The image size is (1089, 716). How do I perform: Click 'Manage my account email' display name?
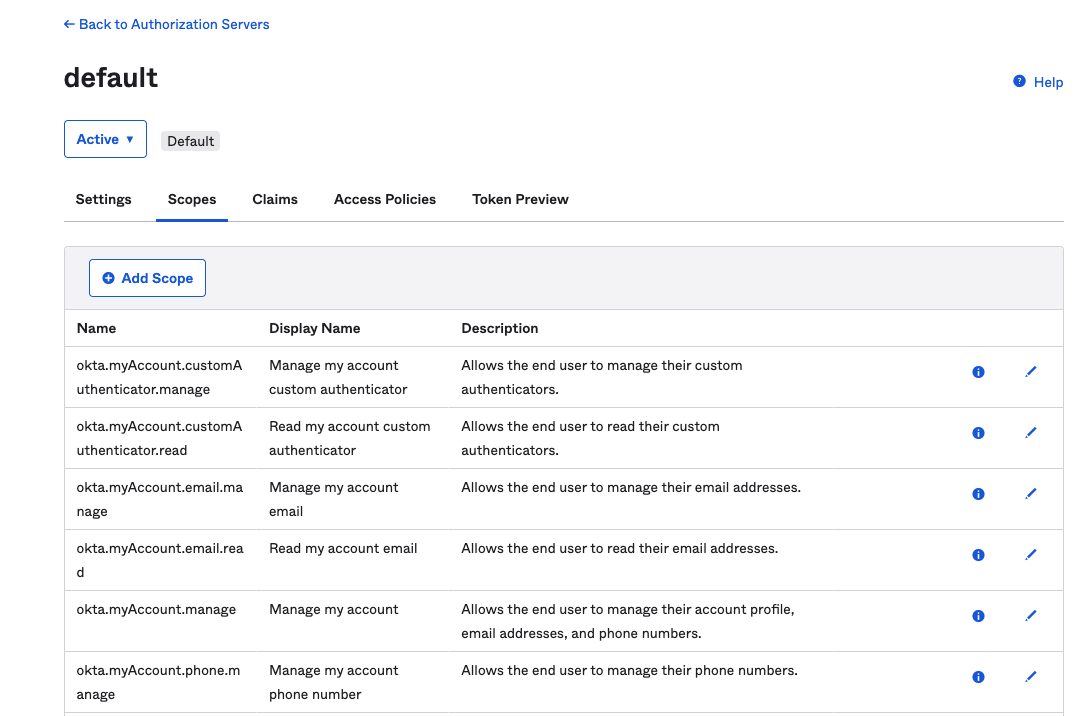(x=333, y=499)
